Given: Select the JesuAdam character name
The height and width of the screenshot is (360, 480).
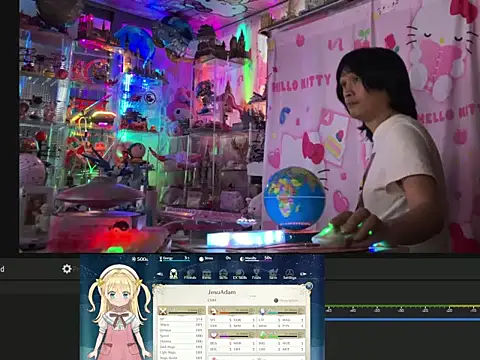Looking at the screenshot, I should click(x=222, y=292).
